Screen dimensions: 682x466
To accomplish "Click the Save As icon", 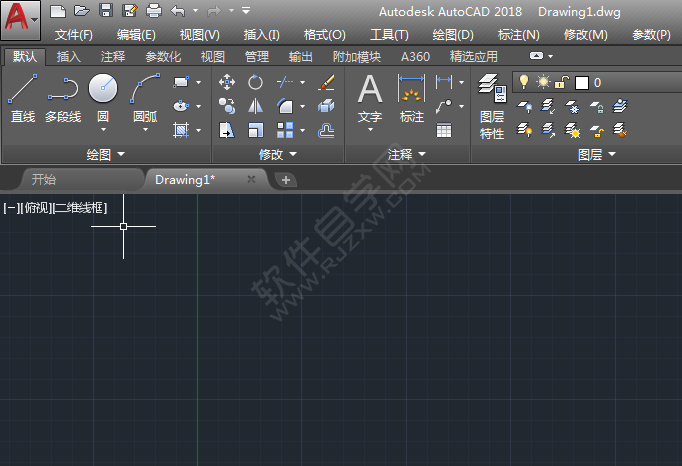I will (x=130, y=10).
